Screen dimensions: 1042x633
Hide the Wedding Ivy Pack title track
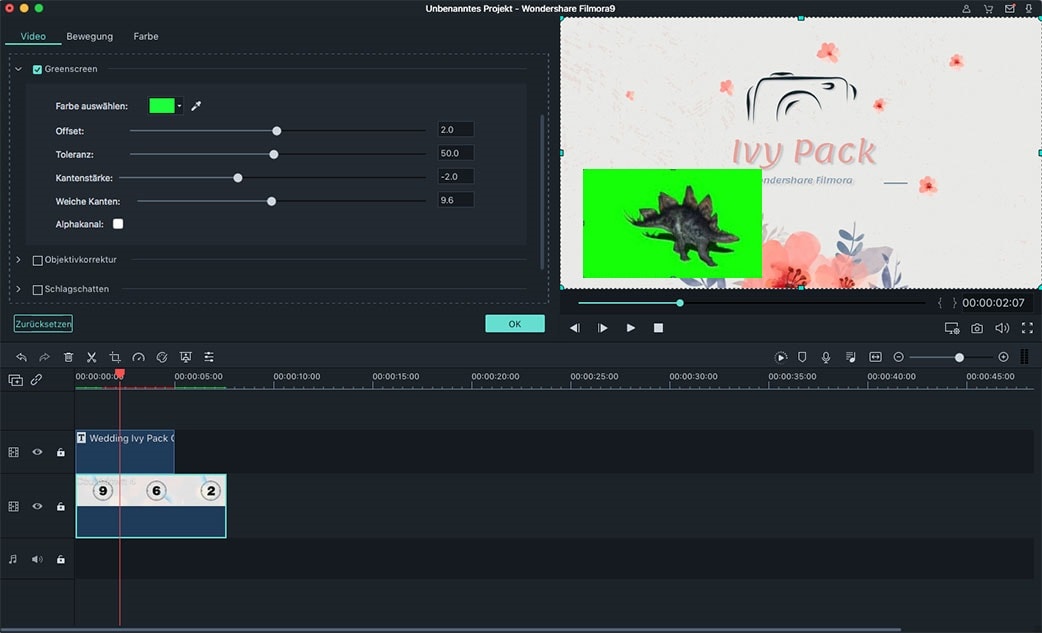[37, 452]
